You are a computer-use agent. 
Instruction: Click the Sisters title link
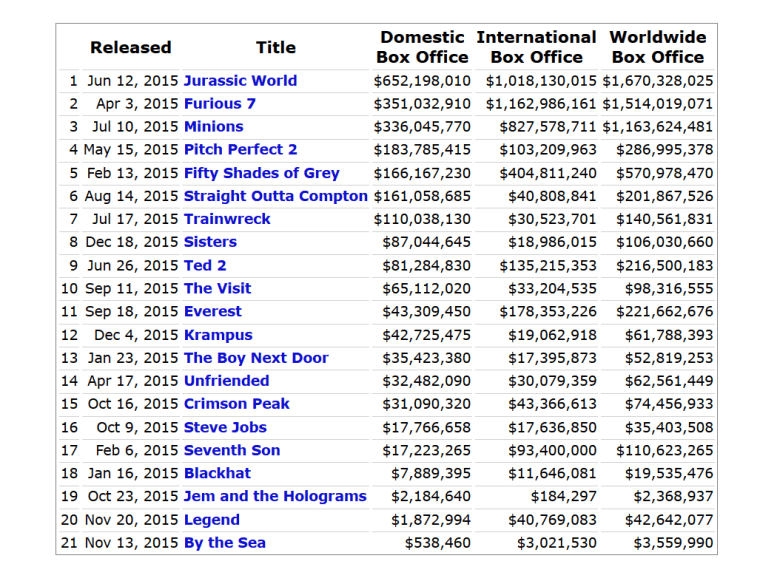(210, 242)
